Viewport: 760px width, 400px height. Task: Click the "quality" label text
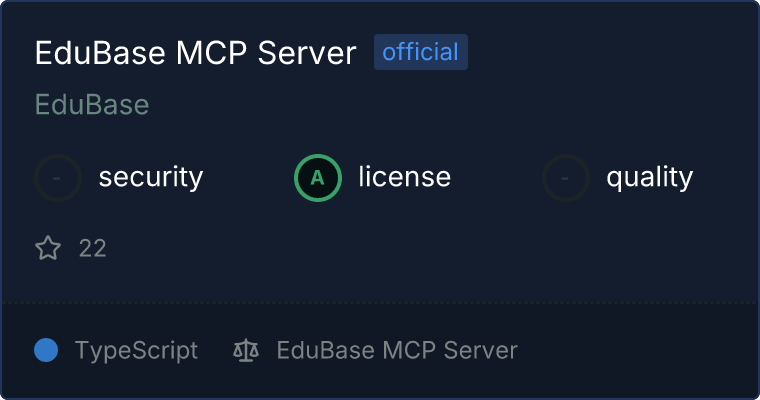(650, 177)
